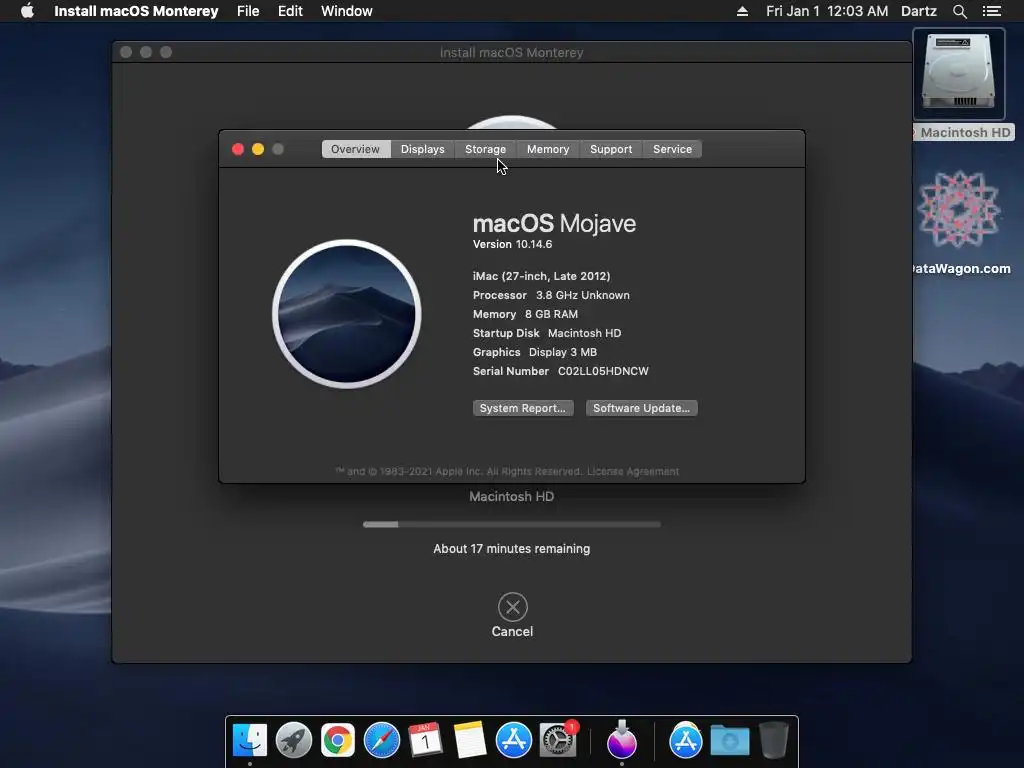Open the License Agreement link

pyautogui.click(x=633, y=472)
